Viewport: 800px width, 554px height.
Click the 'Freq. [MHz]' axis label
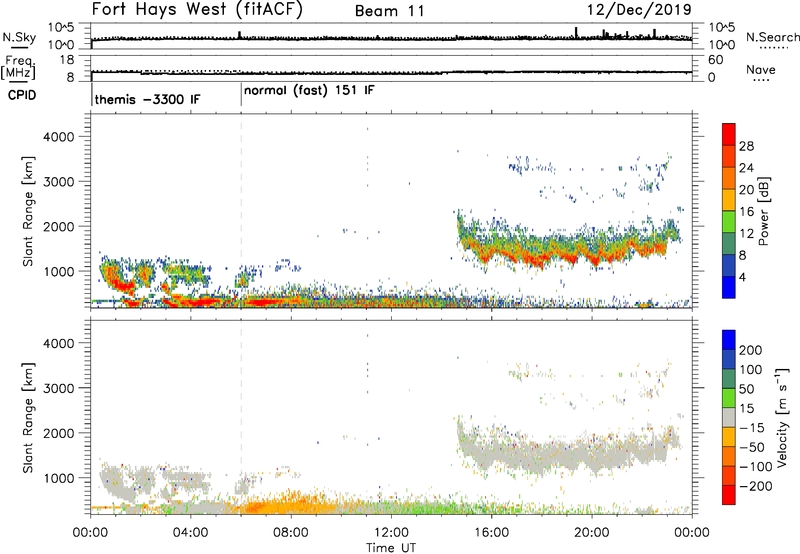19,68
